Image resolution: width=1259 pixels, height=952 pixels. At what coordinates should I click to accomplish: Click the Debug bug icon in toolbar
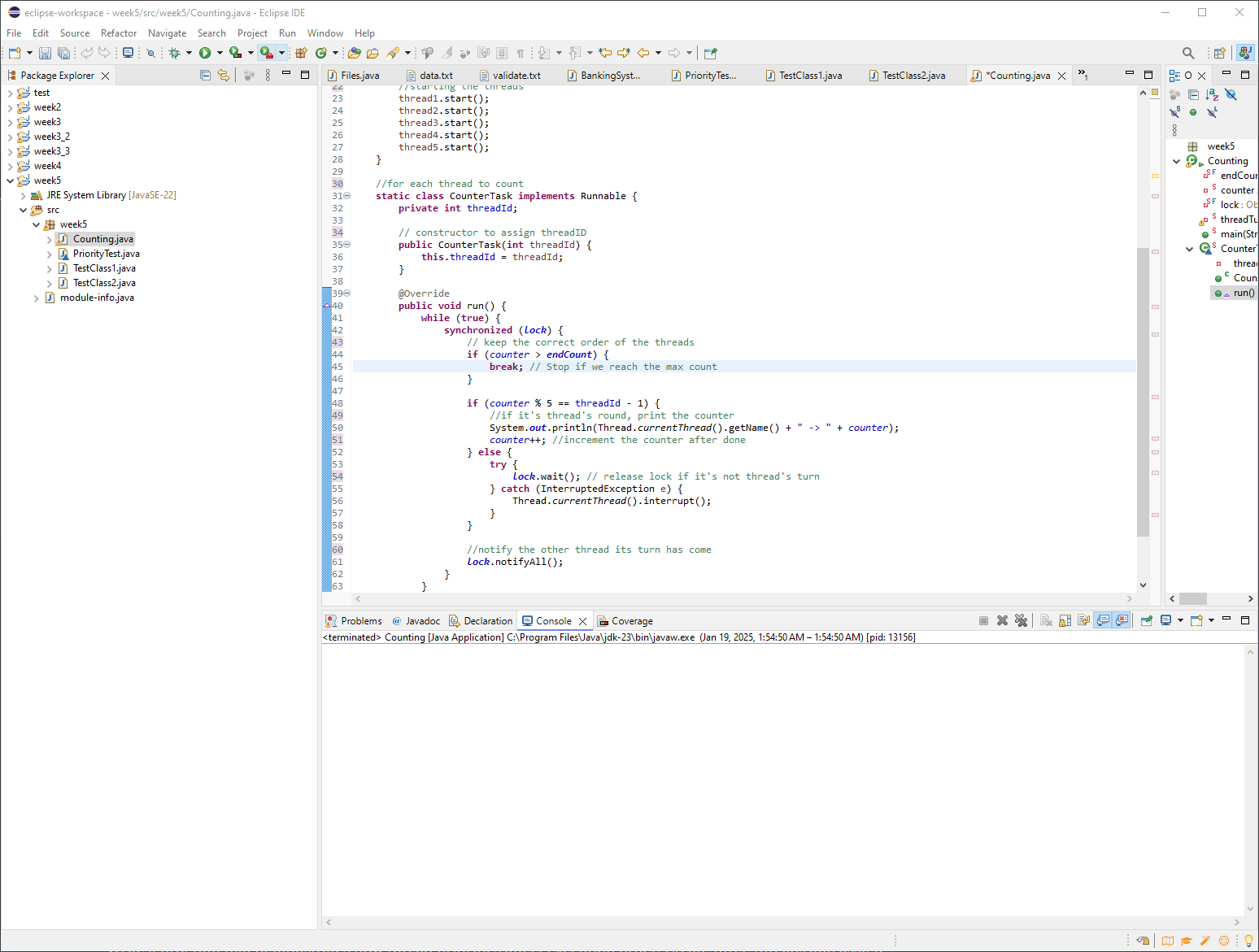[174, 53]
